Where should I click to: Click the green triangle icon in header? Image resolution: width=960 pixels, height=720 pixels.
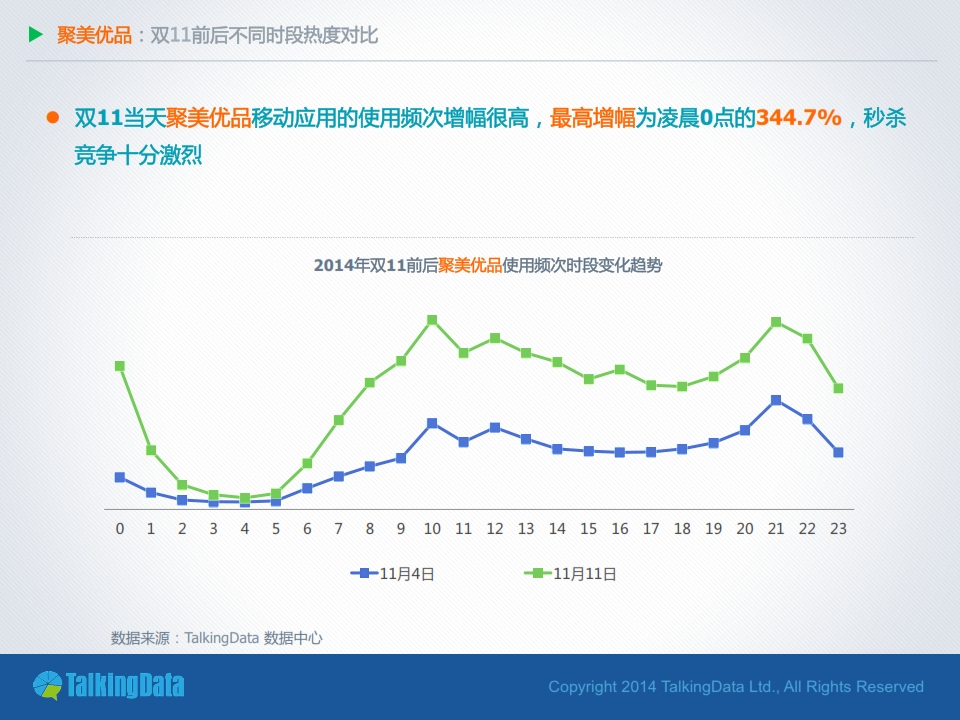[36, 35]
